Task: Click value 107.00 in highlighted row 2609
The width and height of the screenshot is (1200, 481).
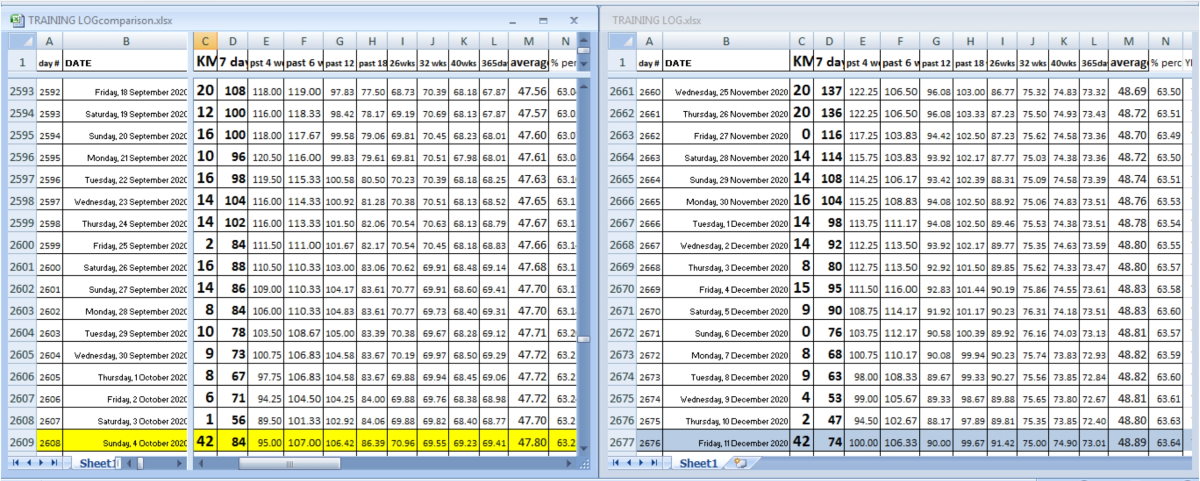Action: pos(304,442)
